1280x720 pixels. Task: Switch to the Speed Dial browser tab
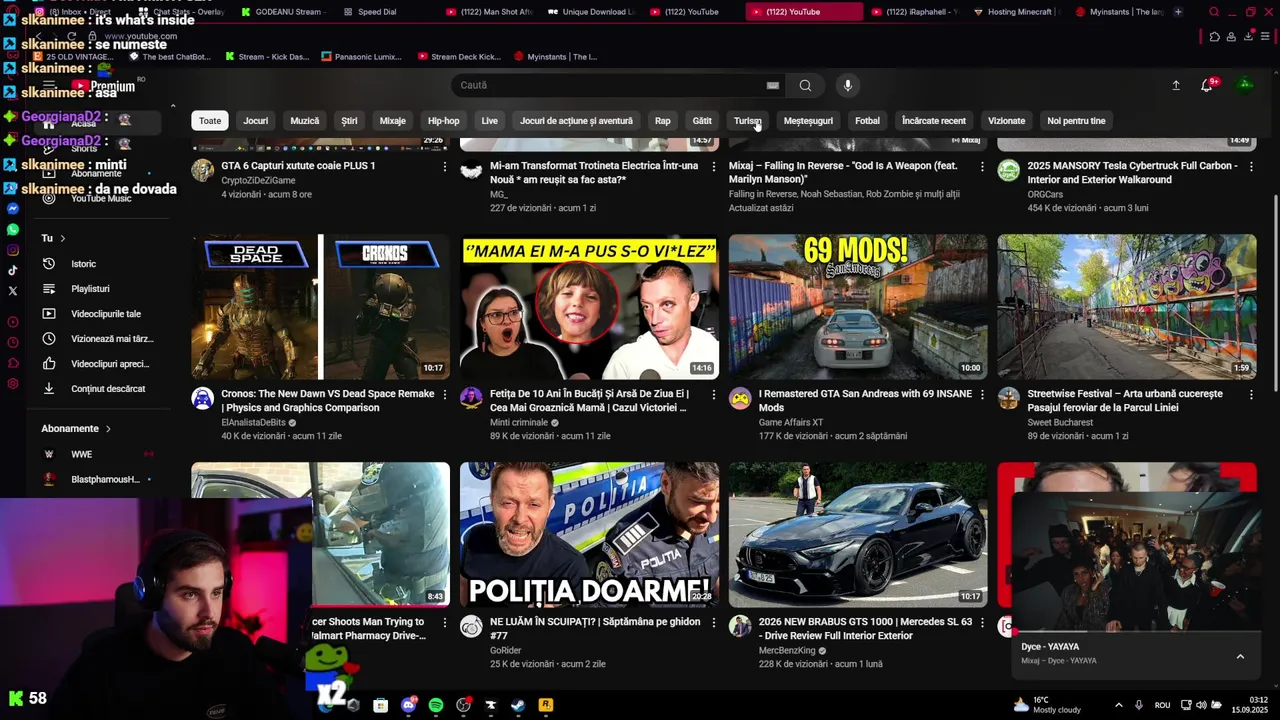click(x=377, y=12)
